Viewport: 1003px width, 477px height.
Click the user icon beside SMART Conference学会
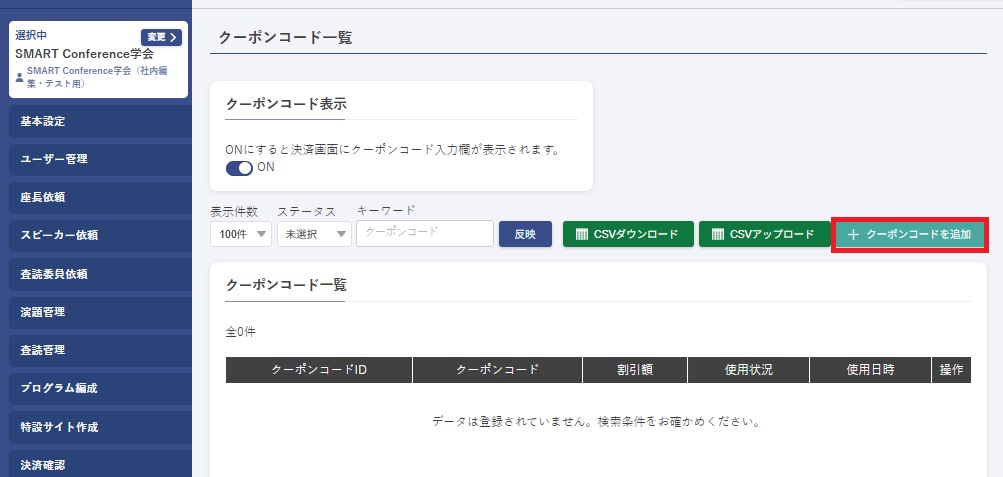(x=20, y=75)
